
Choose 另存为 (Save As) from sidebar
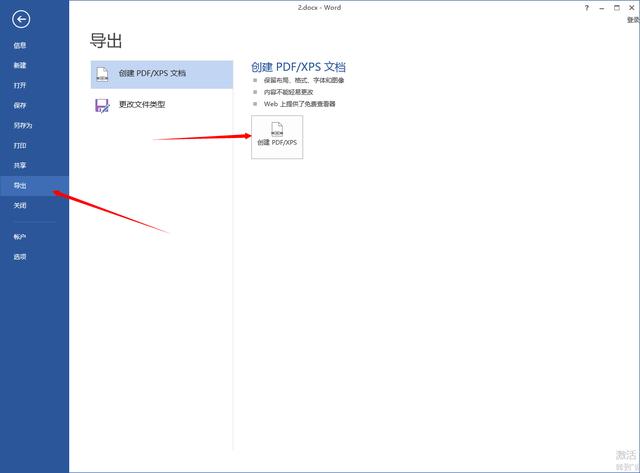pyautogui.click(x=23, y=125)
